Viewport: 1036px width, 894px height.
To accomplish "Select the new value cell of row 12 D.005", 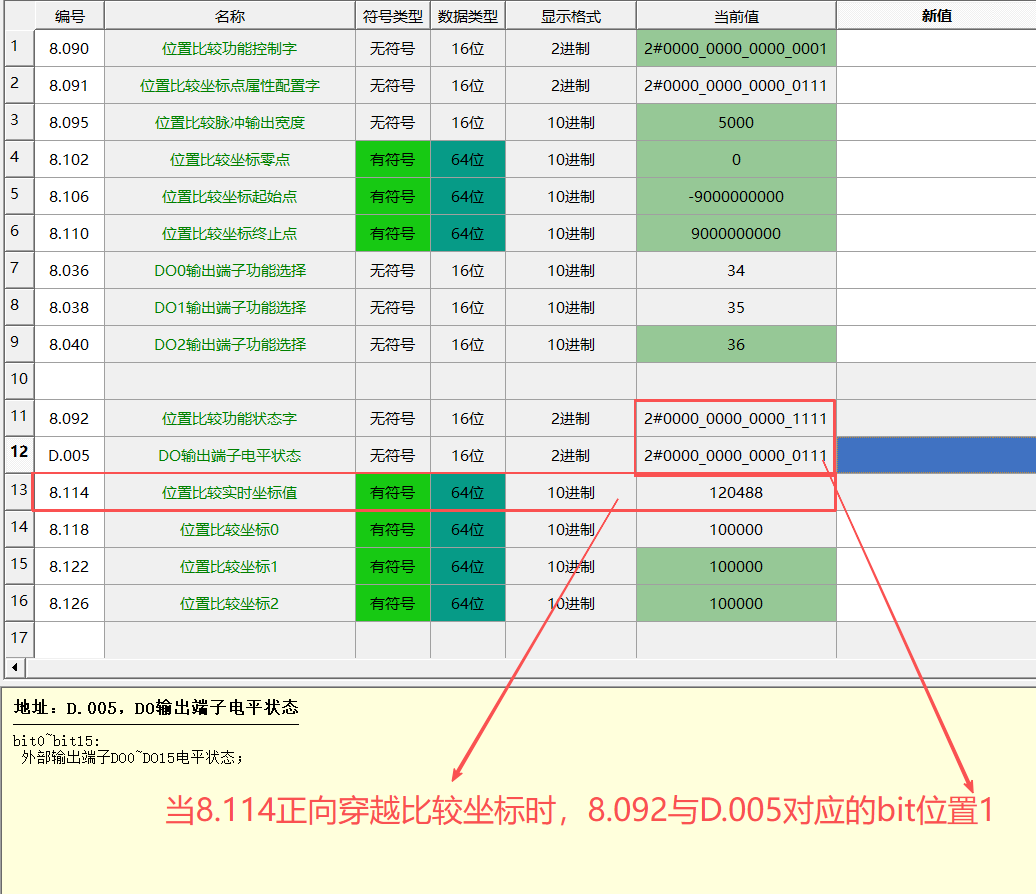I will [936, 455].
